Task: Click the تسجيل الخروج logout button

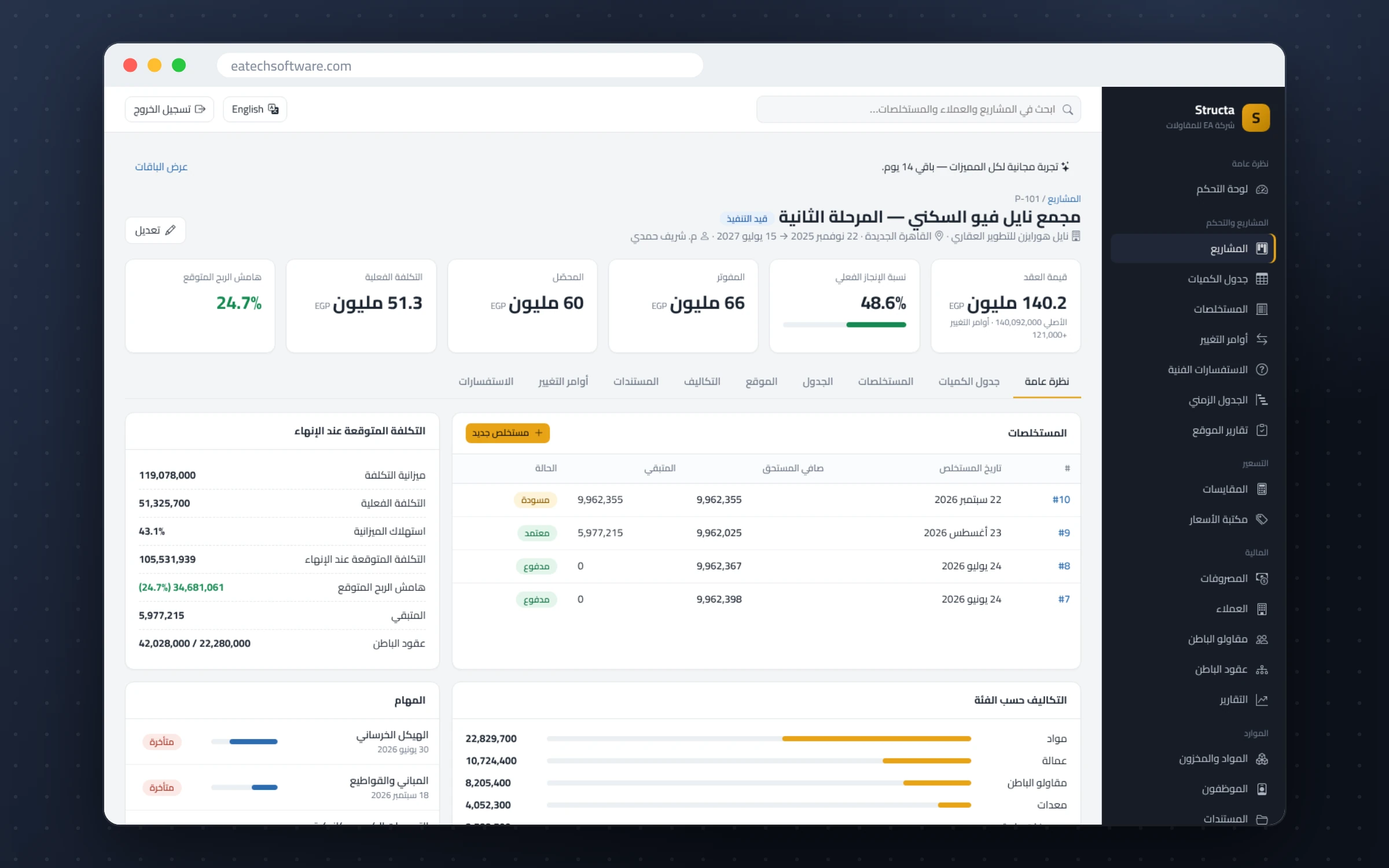Action: (x=170, y=109)
